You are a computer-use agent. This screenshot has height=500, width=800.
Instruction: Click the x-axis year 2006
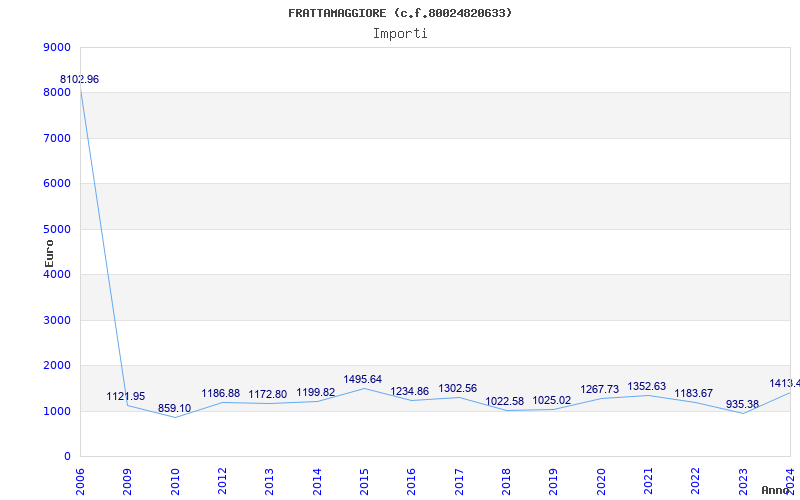point(80,482)
